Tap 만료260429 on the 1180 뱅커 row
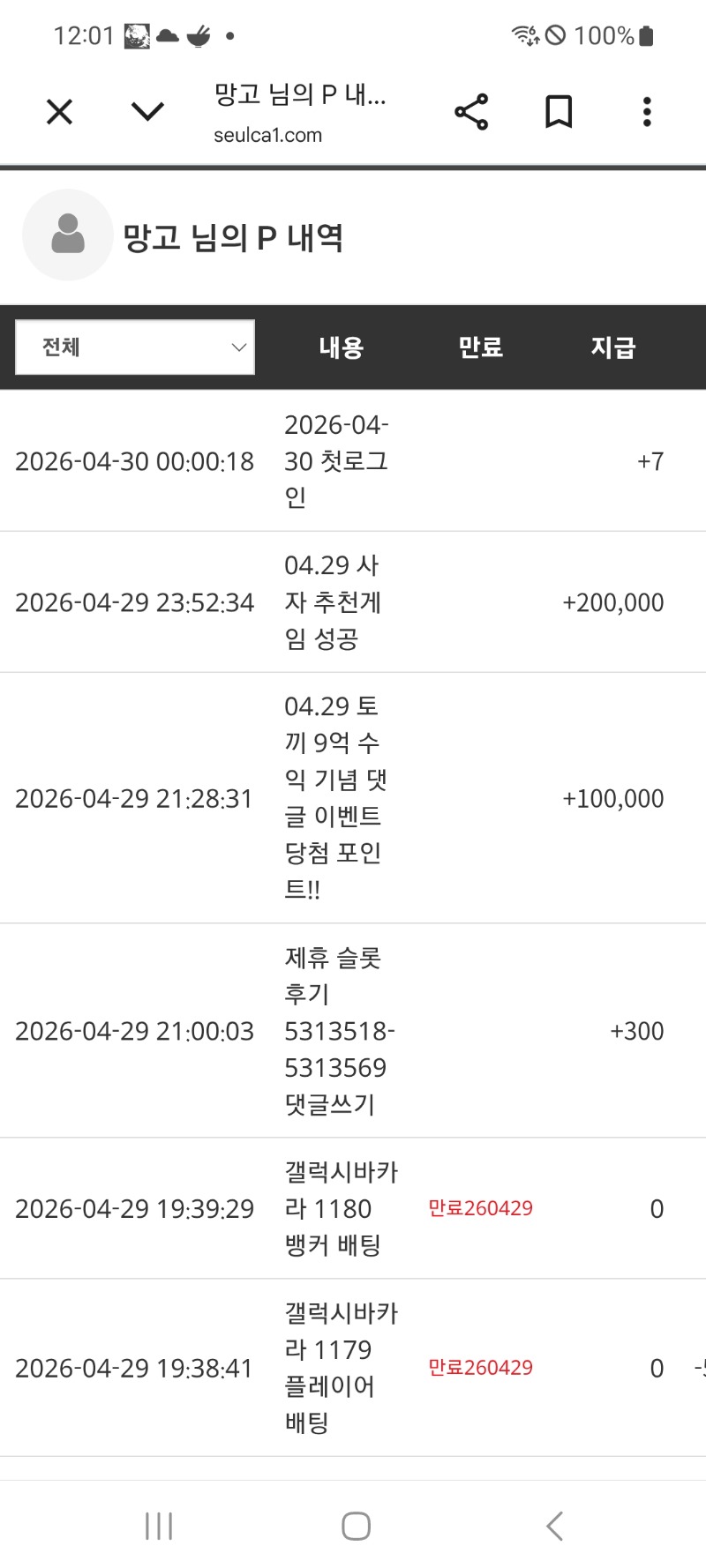706x1568 pixels. 480,1209
